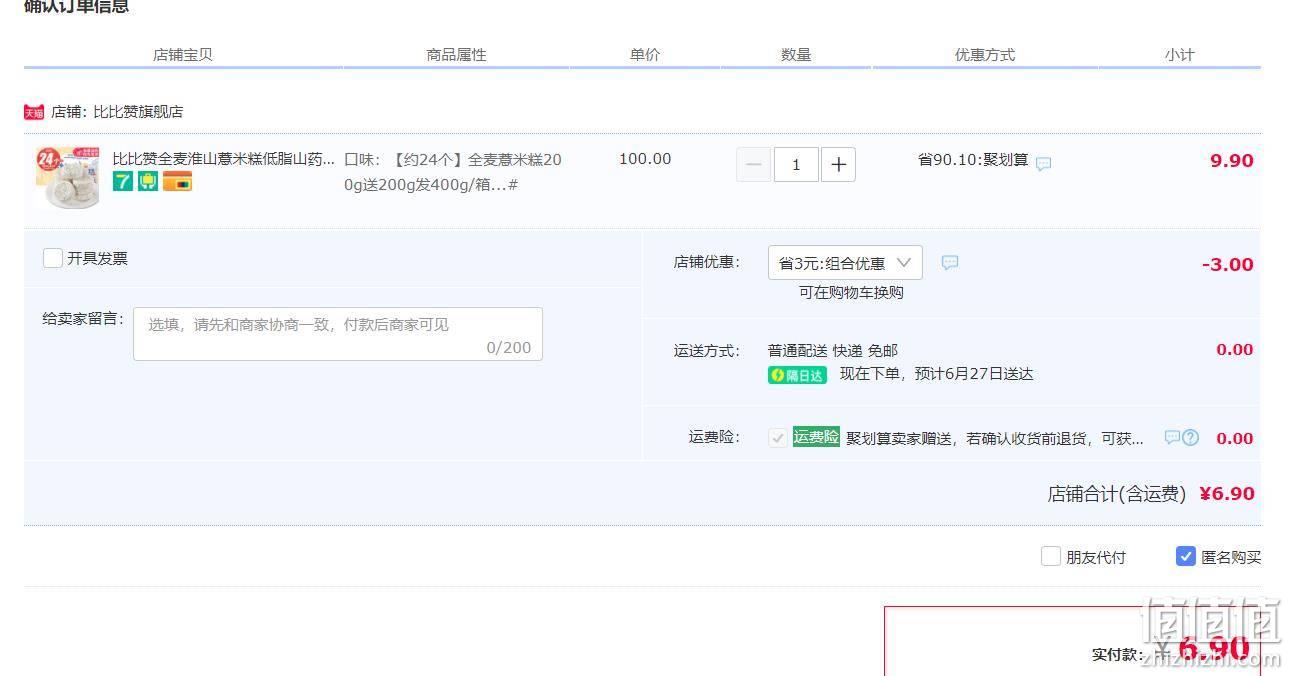The image size is (1290, 676).
Task: Click the green shield guarantee icon
Action: point(148,181)
